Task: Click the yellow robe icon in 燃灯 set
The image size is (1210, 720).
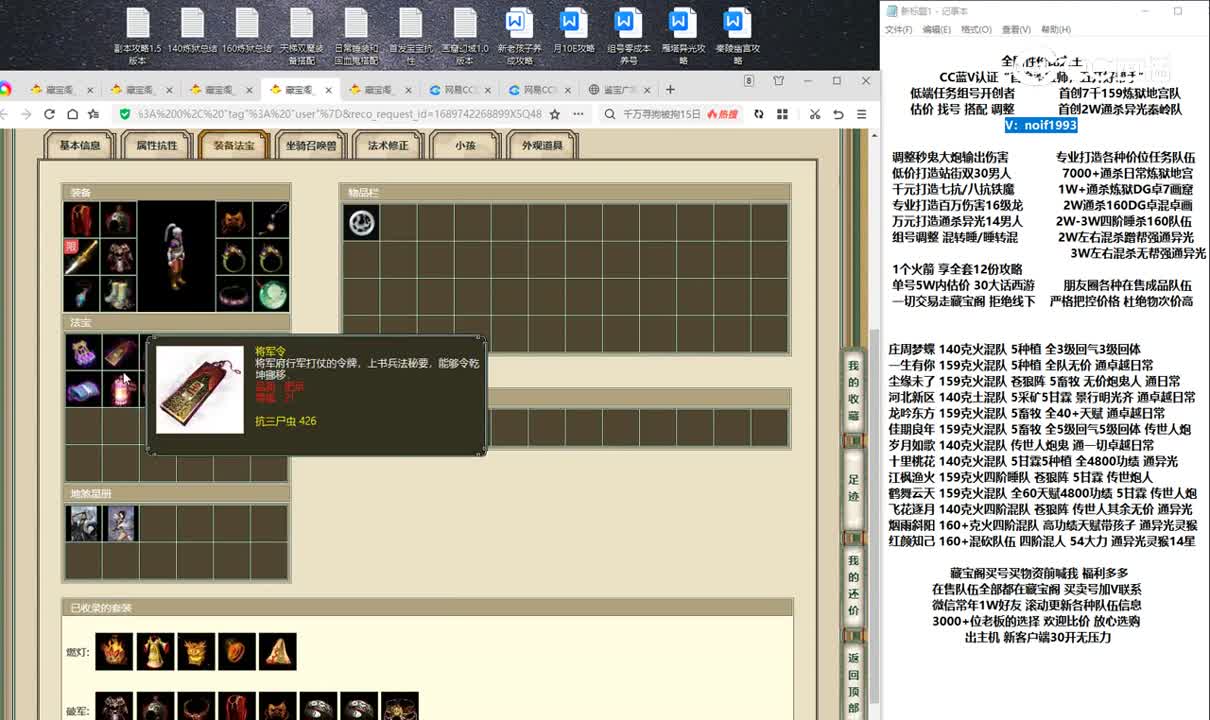Action: (156, 652)
